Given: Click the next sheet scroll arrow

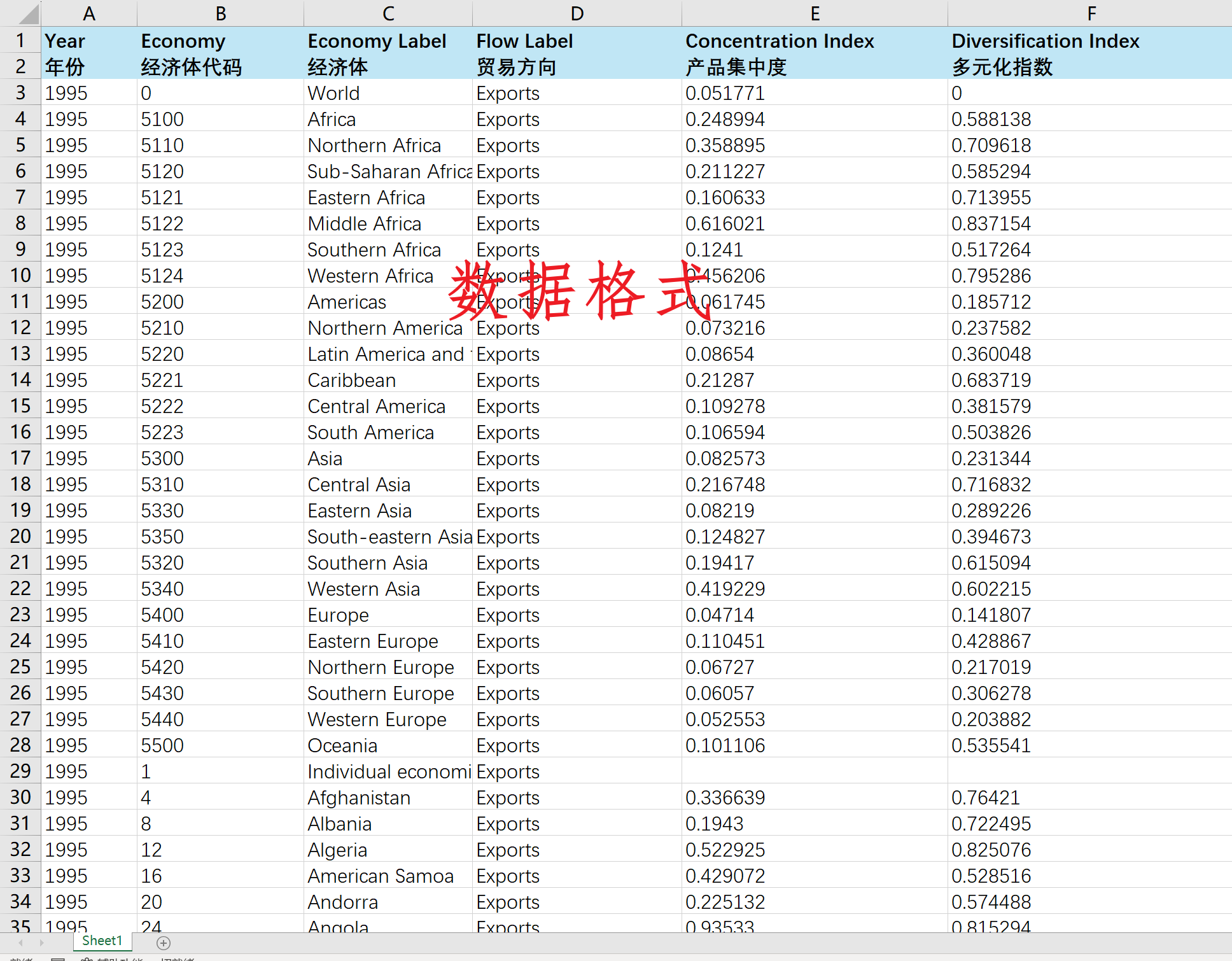Looking at the screenshot, I should point(42,943).
